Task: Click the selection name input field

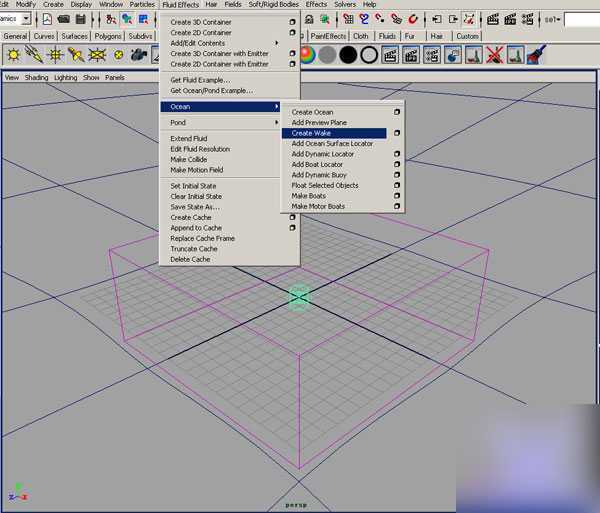Action: click(x=582, y=20)
